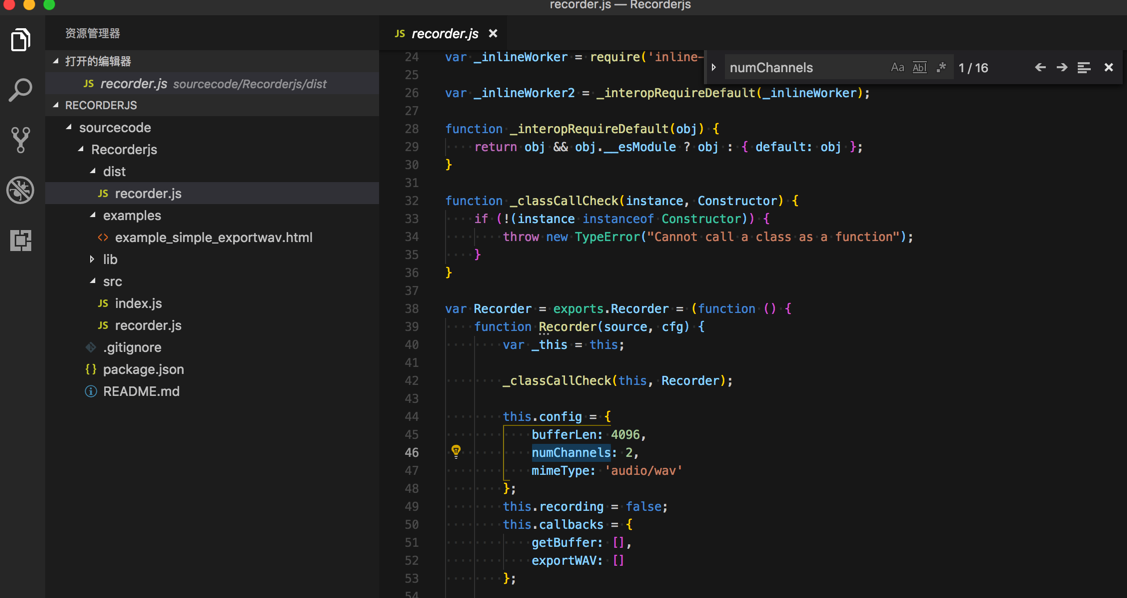The height and width of the screenshot is (598, 1127).
Task: Open the Source Control view
Action: tap(21, 140)
